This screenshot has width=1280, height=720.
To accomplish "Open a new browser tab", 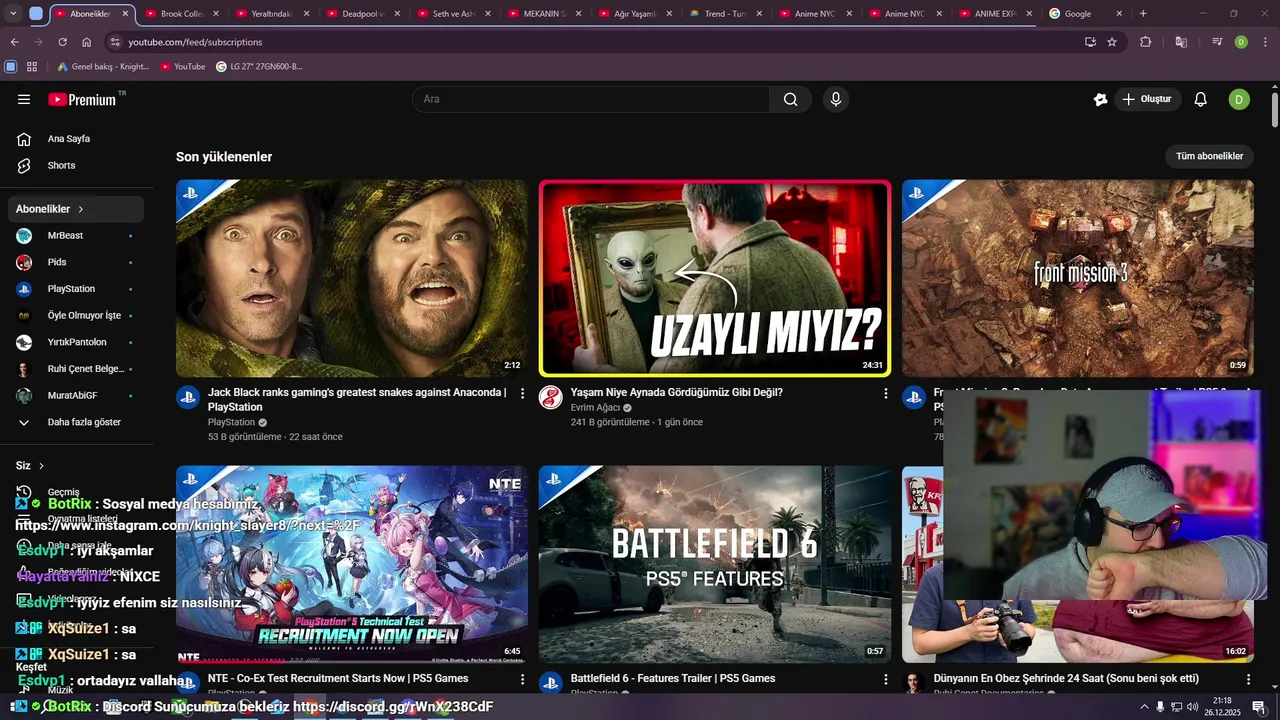I will coord(1143,14).
